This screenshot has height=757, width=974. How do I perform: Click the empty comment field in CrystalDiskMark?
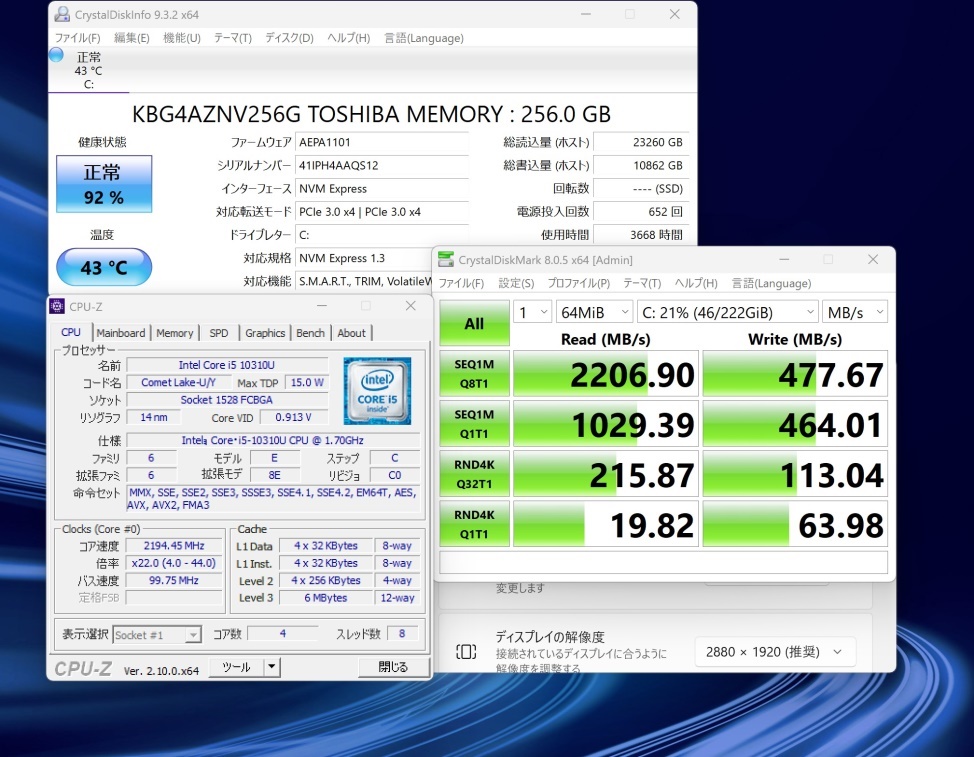[663, 563]
